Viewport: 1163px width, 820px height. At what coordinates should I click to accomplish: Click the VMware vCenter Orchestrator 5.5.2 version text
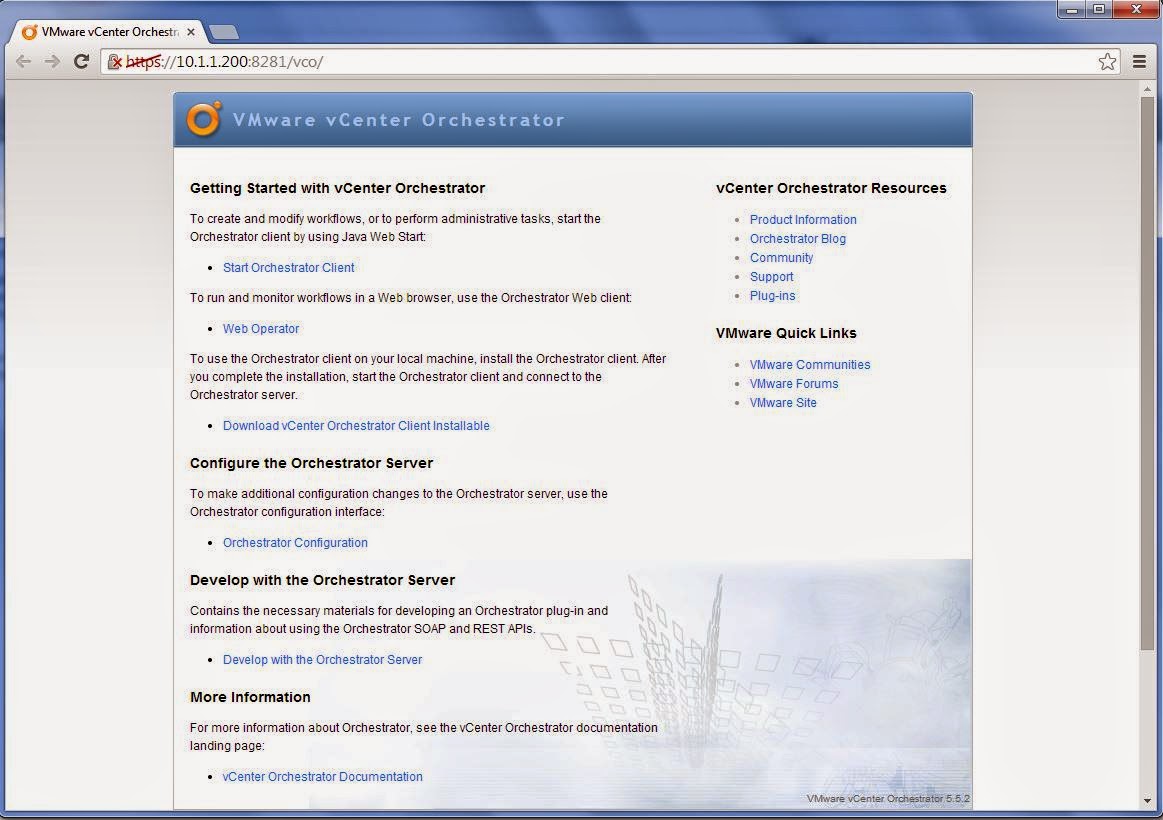pyautogui.click(x=888, y=798)
